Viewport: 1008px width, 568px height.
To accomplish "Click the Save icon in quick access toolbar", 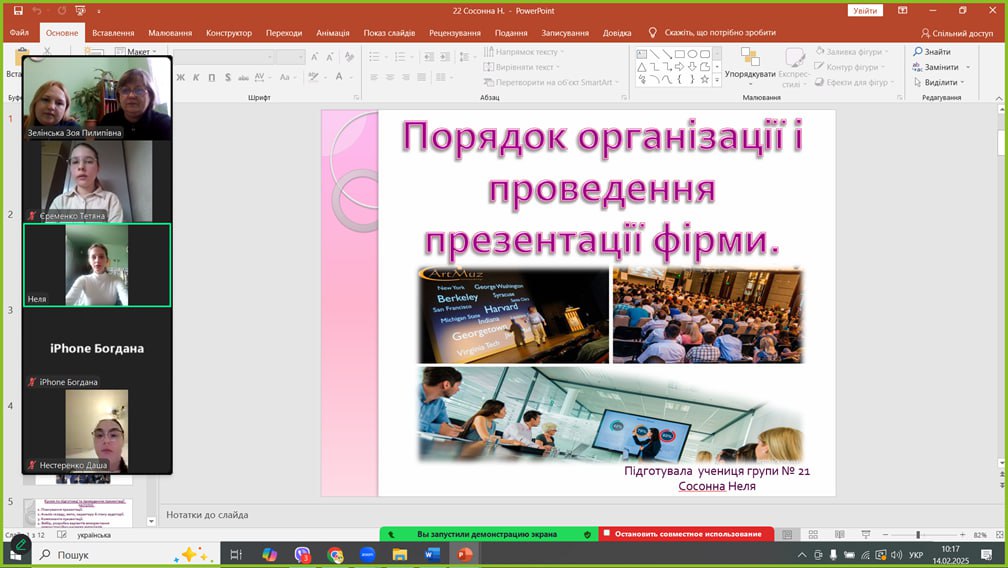I will click(18, 11).
